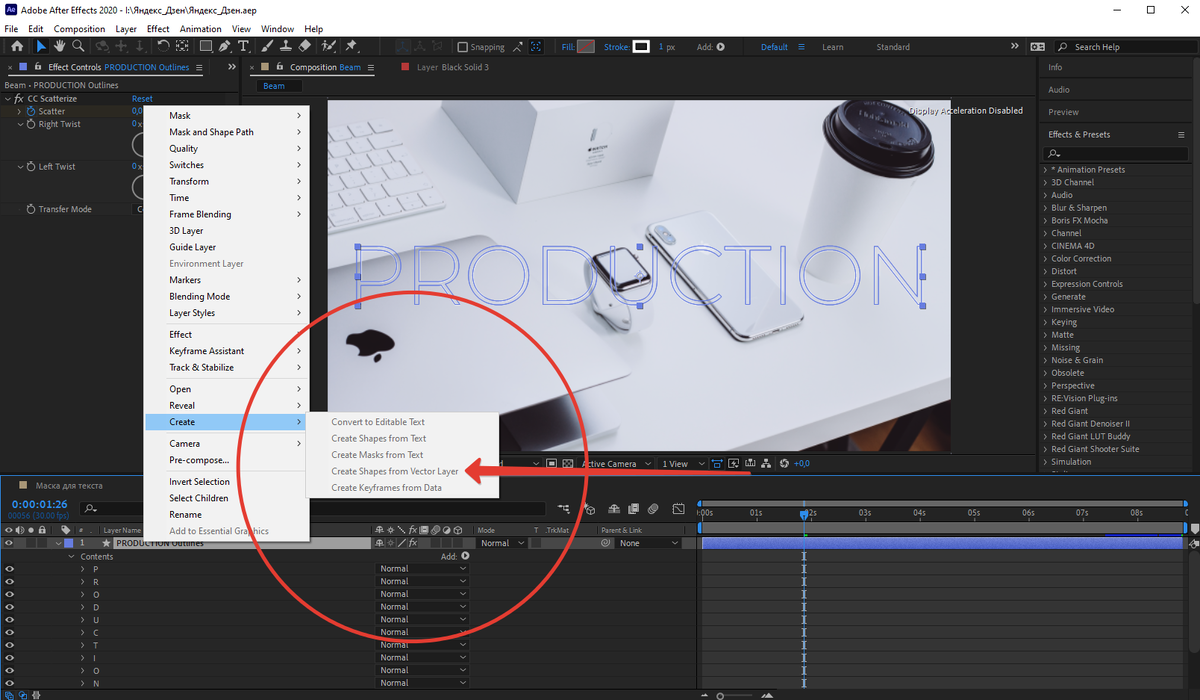Select the Zoom magnifier tool
This screenshot has width=1200, height=700.
tap(78, 47)
